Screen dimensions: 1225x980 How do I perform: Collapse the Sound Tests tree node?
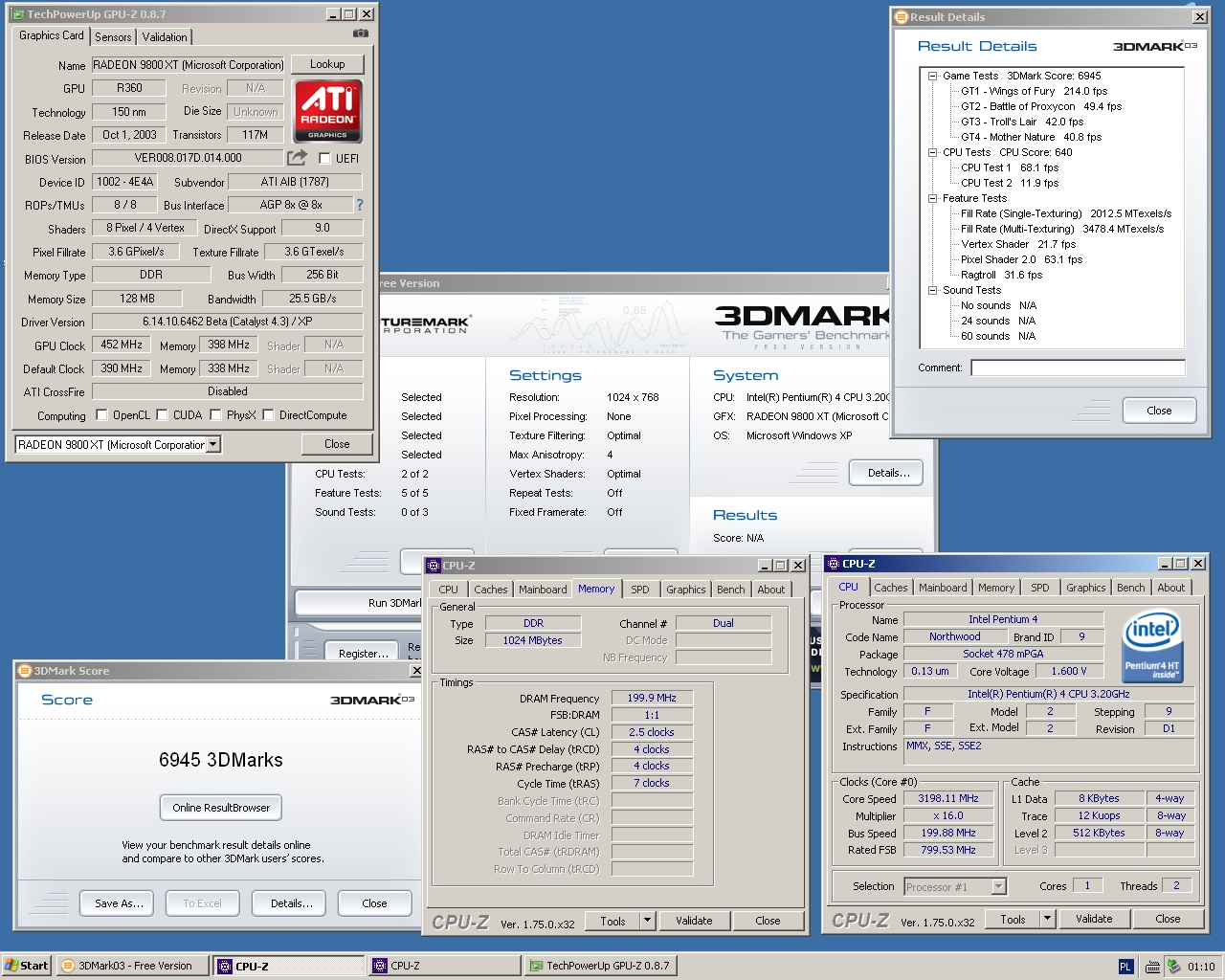click(932, 290)
